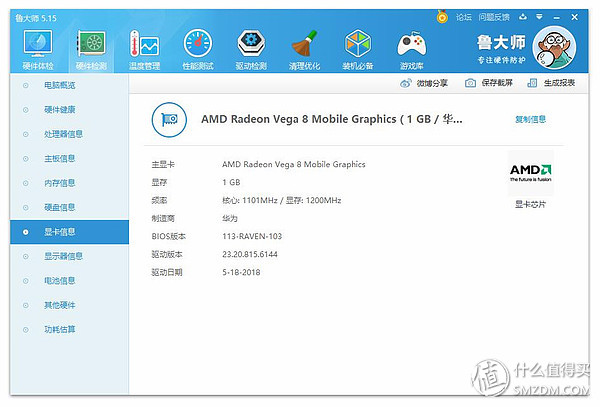Launch the 性能测试 performance test icon

pos(198,49)
